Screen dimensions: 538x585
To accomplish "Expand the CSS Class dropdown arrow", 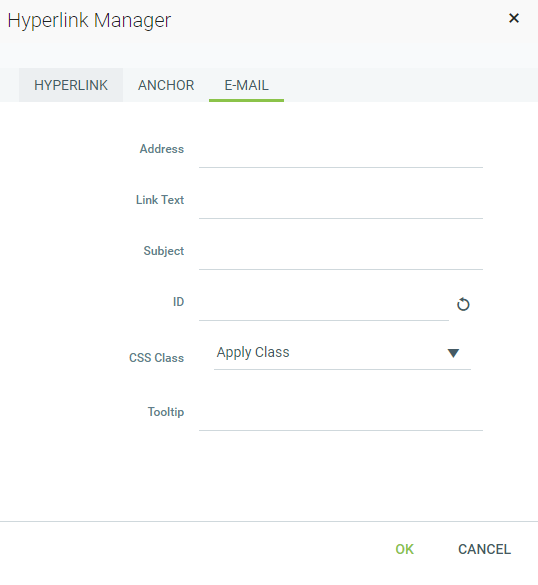I will pos(453,353).
